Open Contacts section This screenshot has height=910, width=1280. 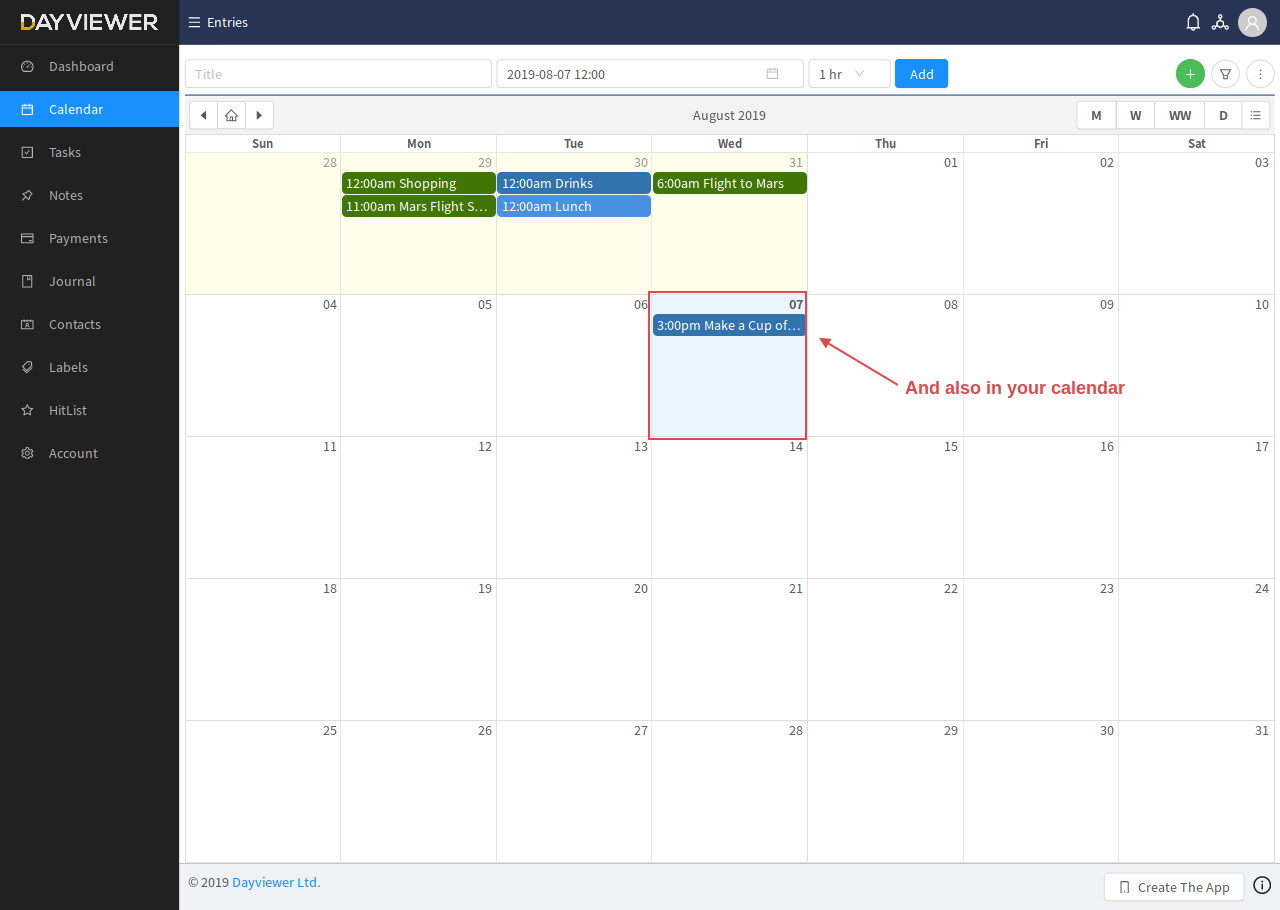(90, 324)
